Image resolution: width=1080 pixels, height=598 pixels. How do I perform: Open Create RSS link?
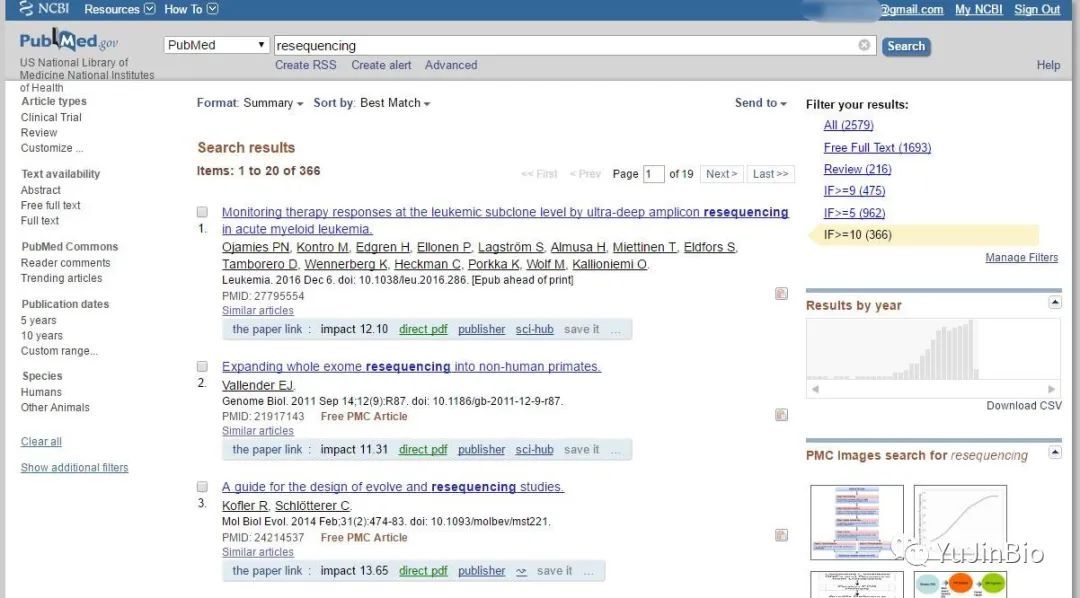tap(306, 65)
